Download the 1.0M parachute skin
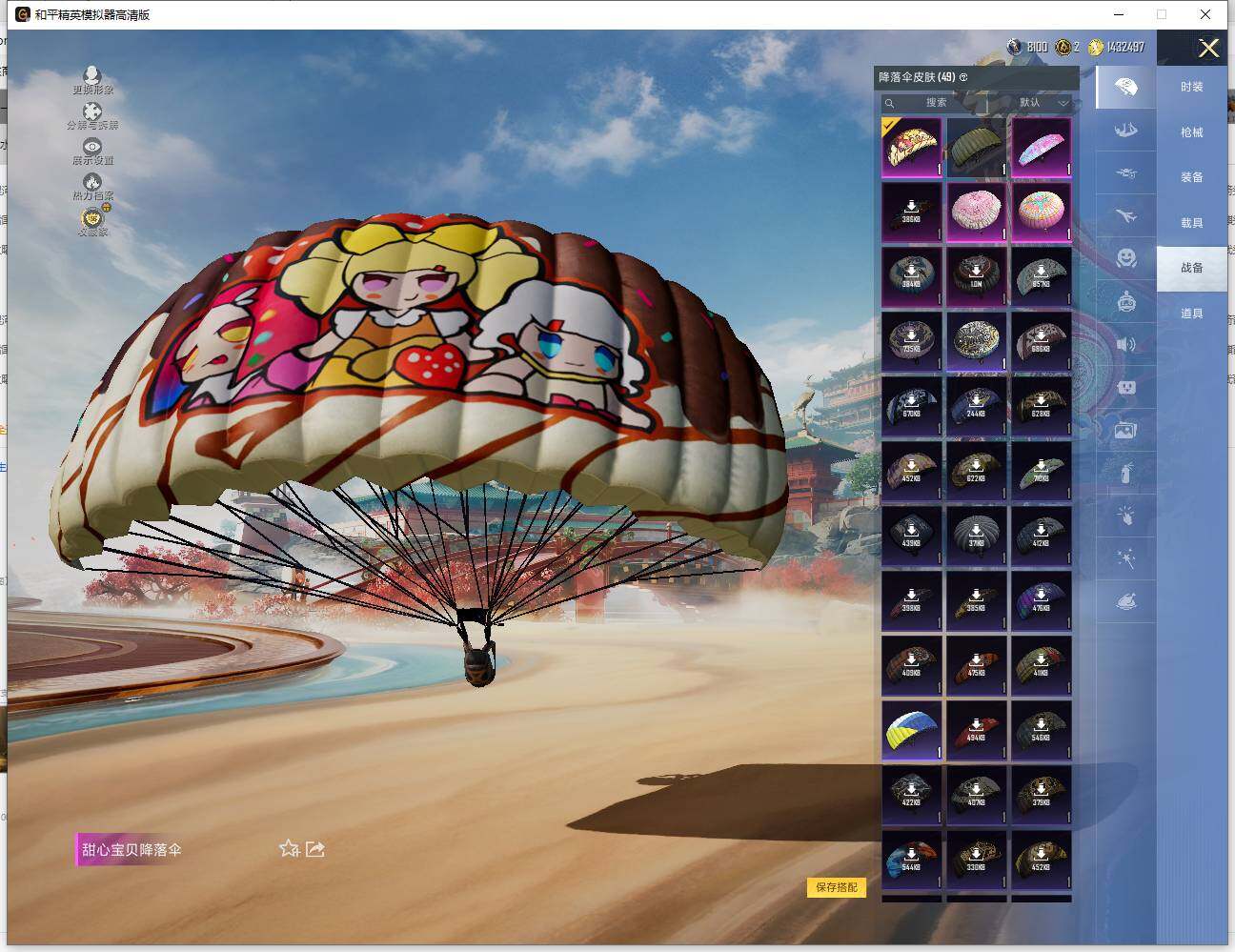 (977, 276)
